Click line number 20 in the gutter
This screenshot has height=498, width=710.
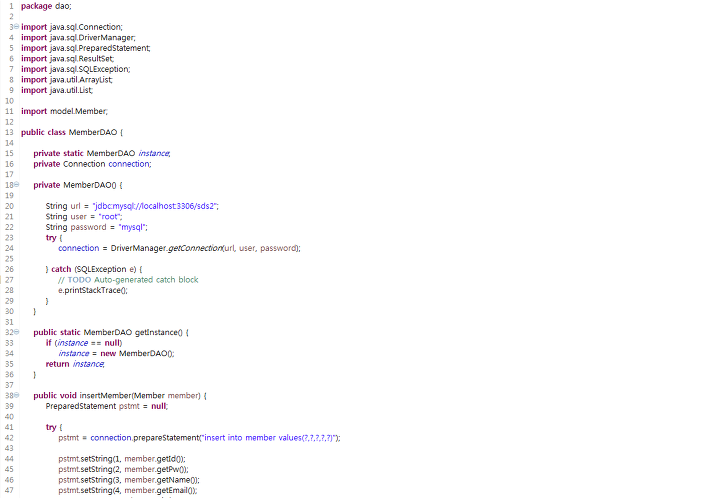[x=9, y=206]
